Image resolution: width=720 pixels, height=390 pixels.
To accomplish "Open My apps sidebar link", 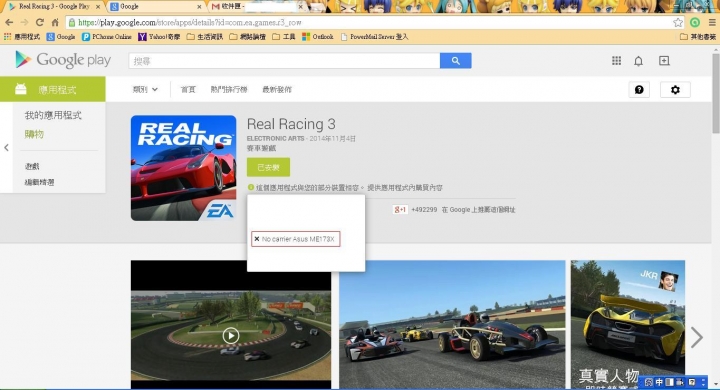I will tap(53, 115).
